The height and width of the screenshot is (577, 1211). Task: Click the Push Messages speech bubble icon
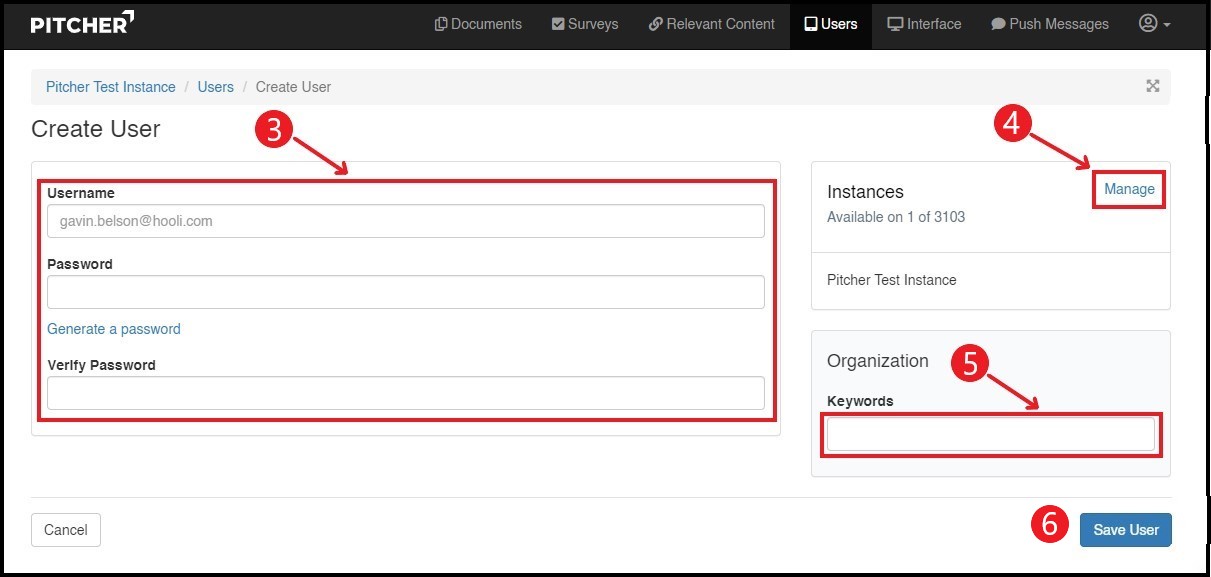(x=997, y=23)
